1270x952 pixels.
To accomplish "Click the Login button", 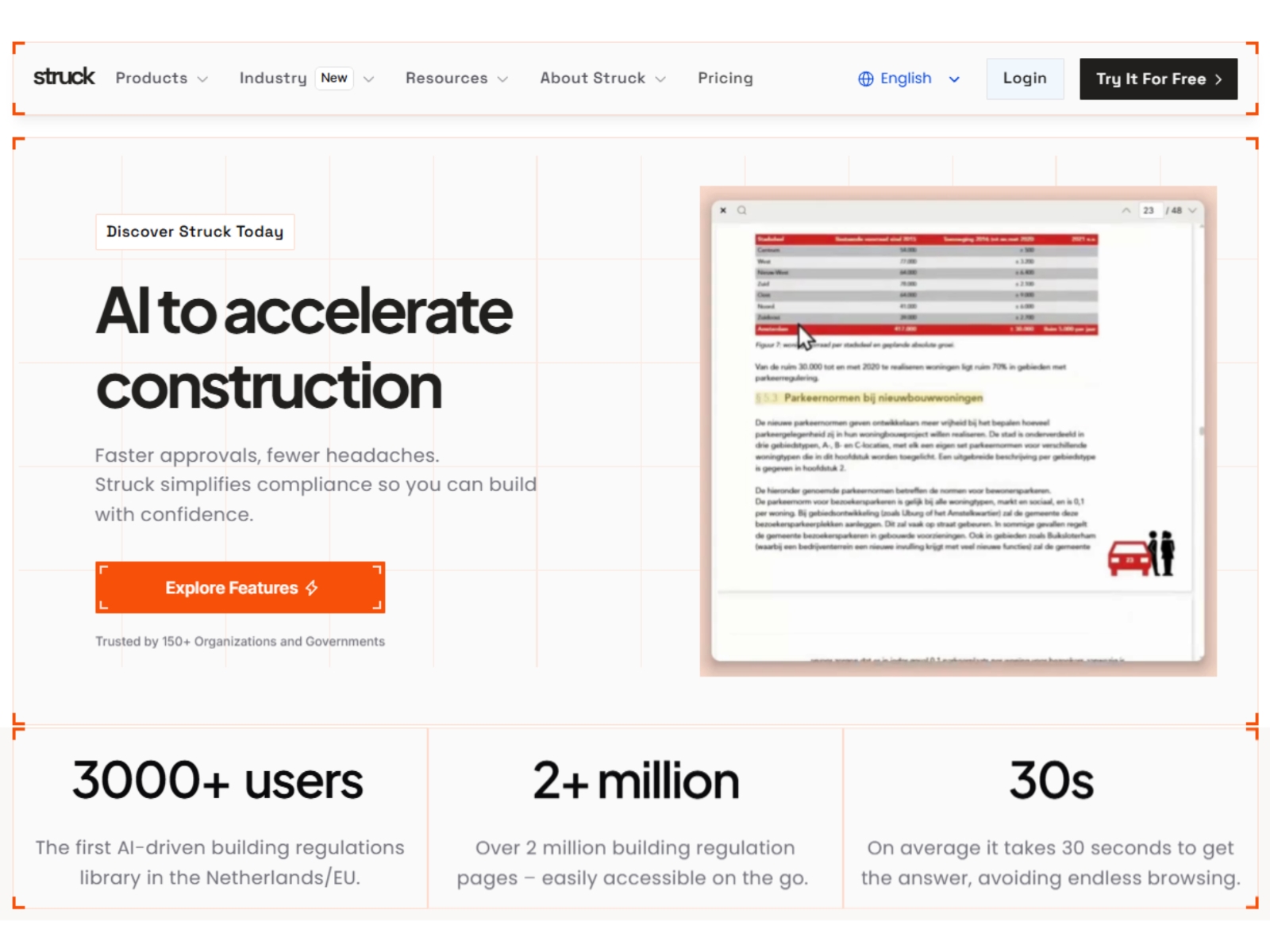I will pos(1025,79).
